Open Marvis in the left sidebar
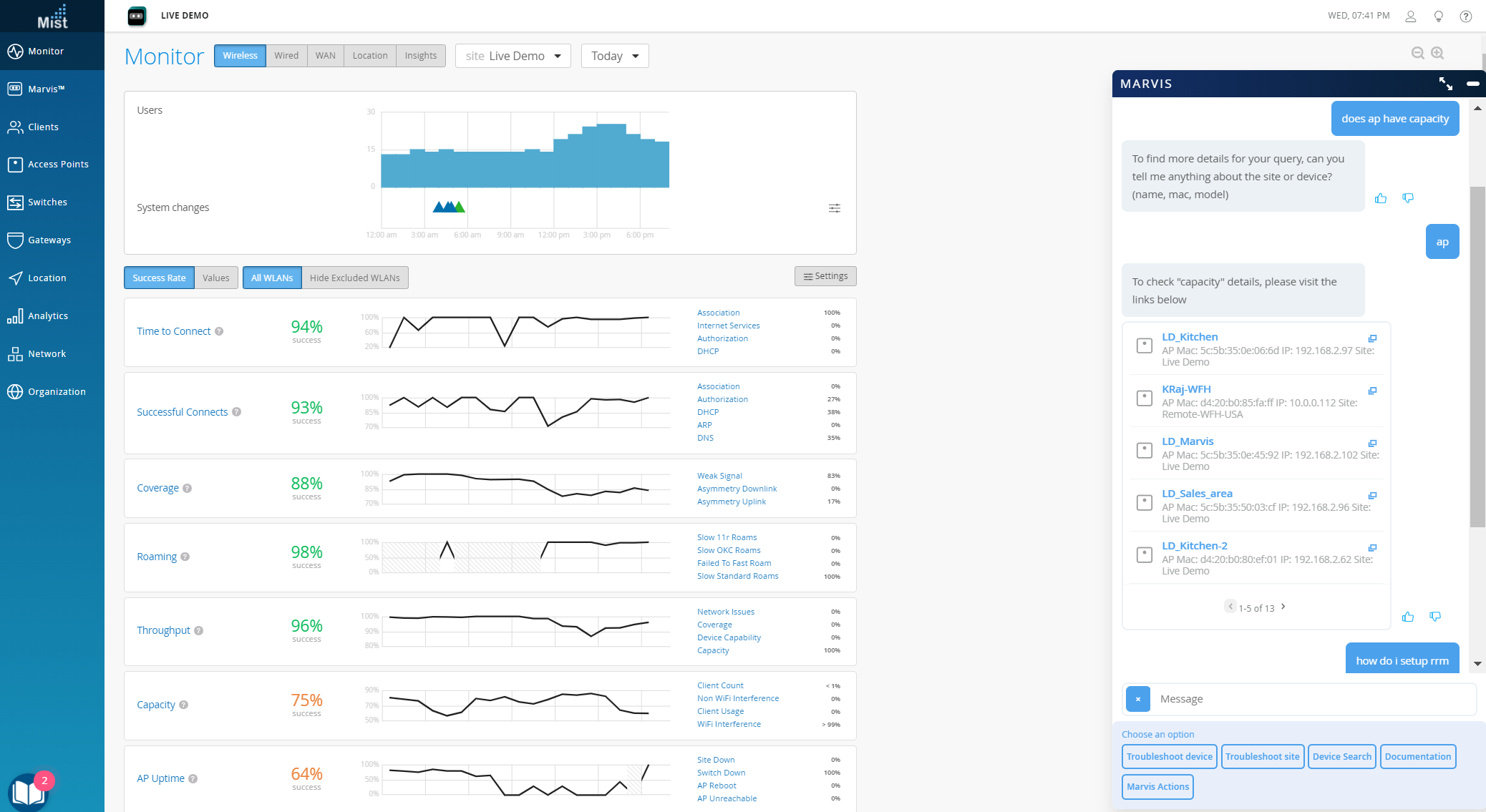Image resolution: width=1486 pixels, height=812 pixels. (46, 89)
